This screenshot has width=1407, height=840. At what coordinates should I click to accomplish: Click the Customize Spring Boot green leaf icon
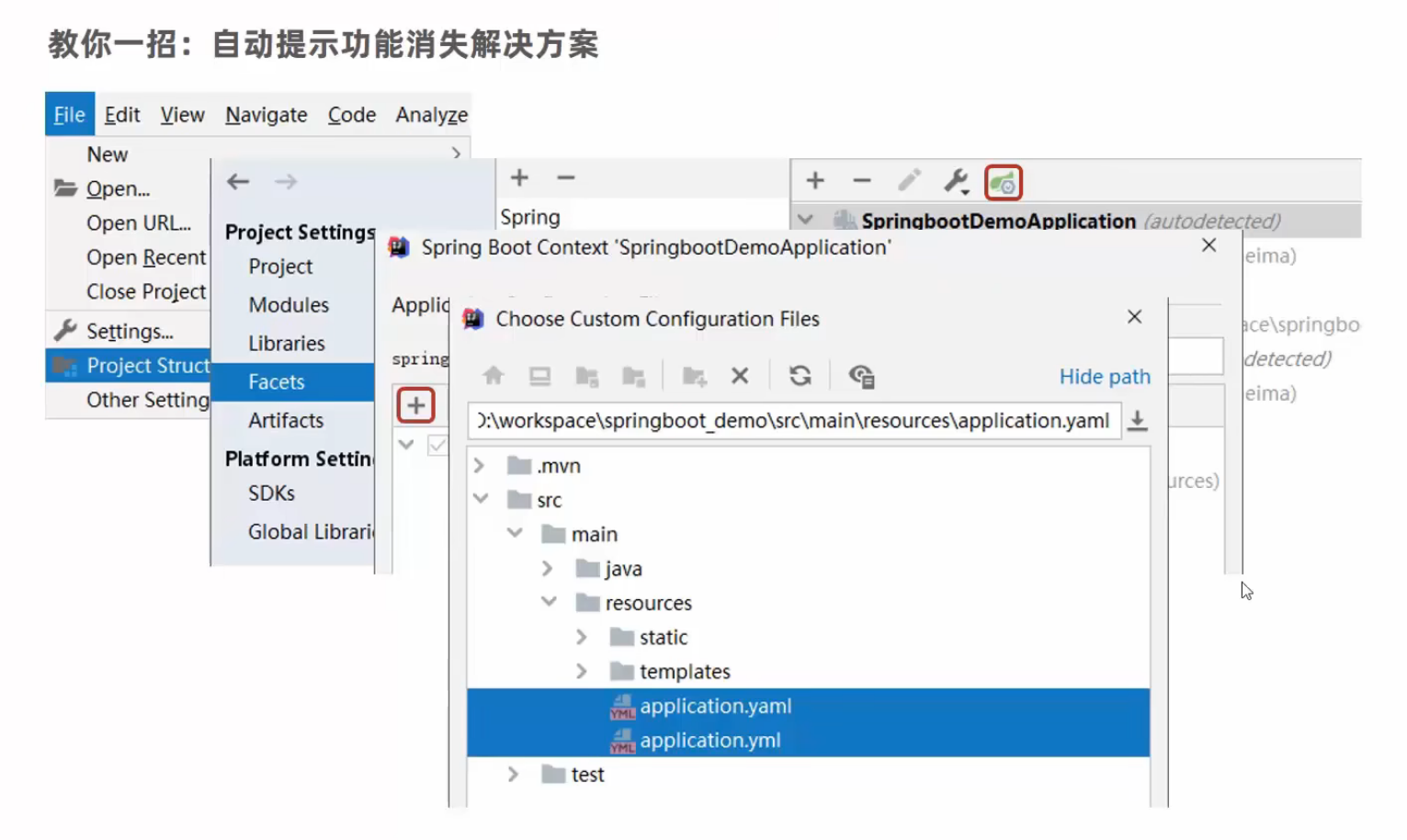click(1003, 183)
